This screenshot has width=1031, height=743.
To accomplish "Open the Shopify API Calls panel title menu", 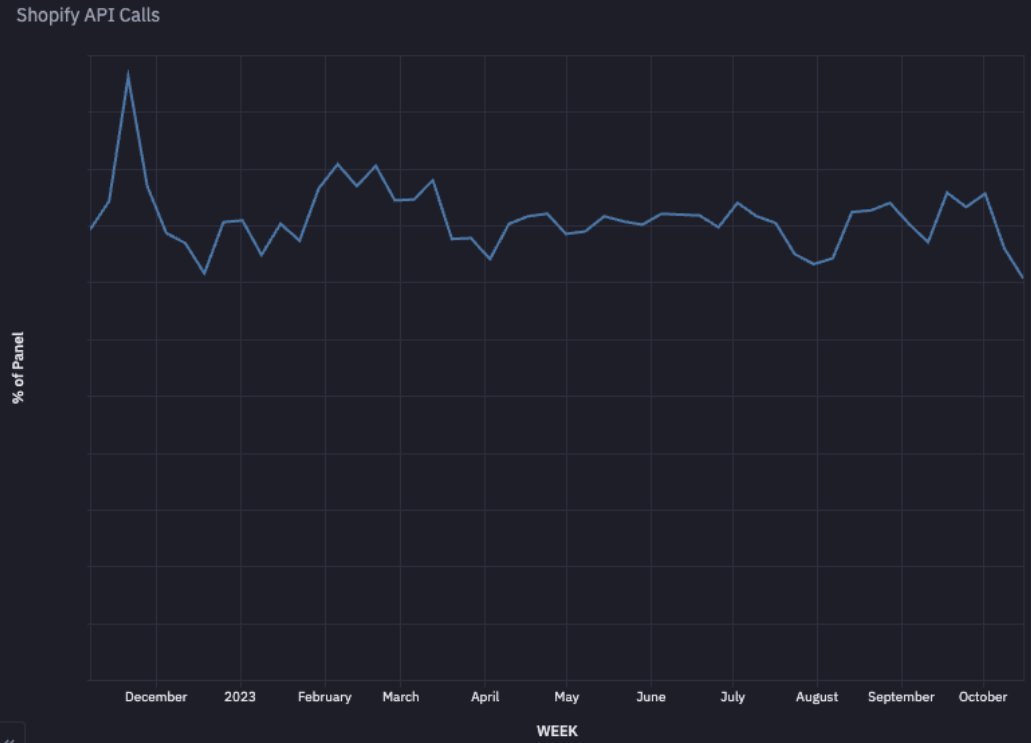I will 89,15.
